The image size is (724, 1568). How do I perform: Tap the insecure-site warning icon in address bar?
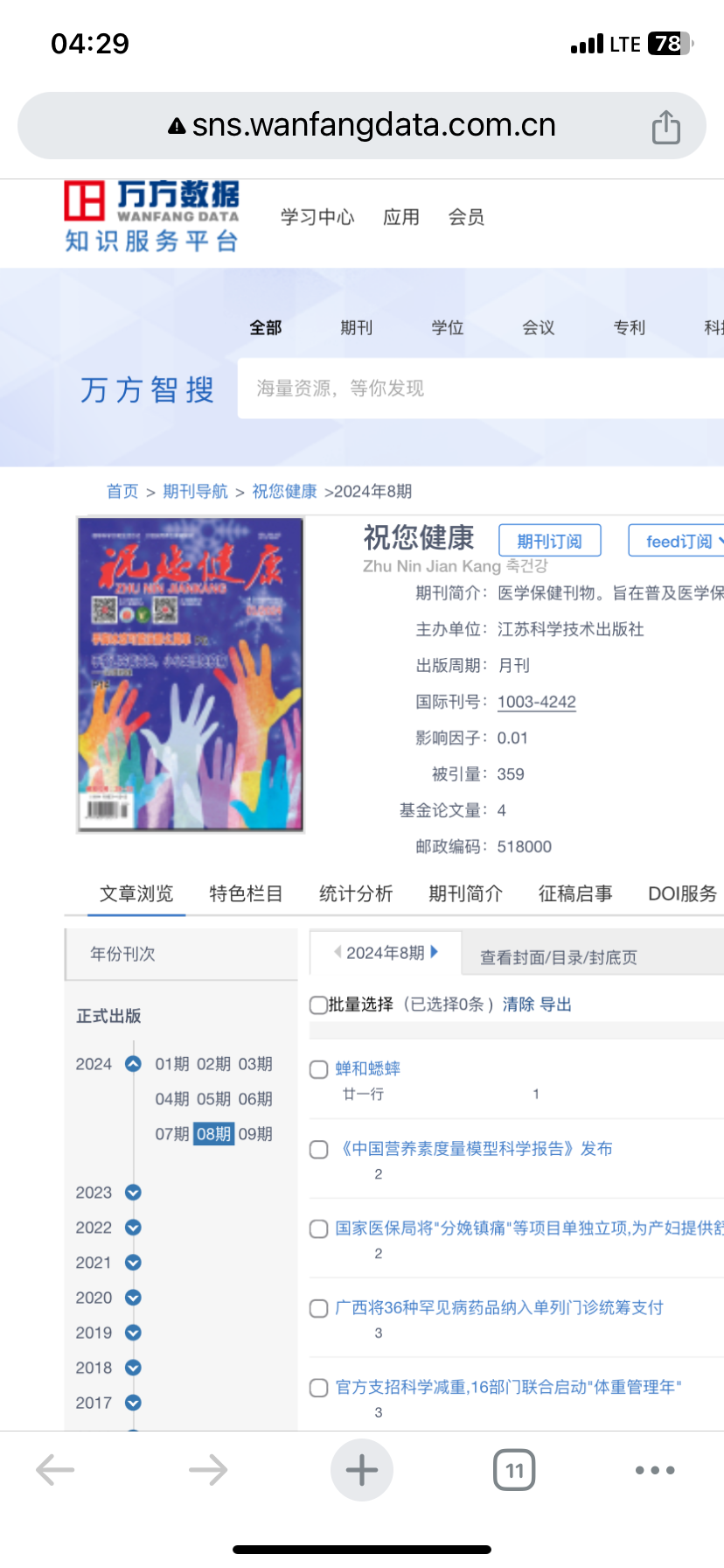[x=177, y=126]
